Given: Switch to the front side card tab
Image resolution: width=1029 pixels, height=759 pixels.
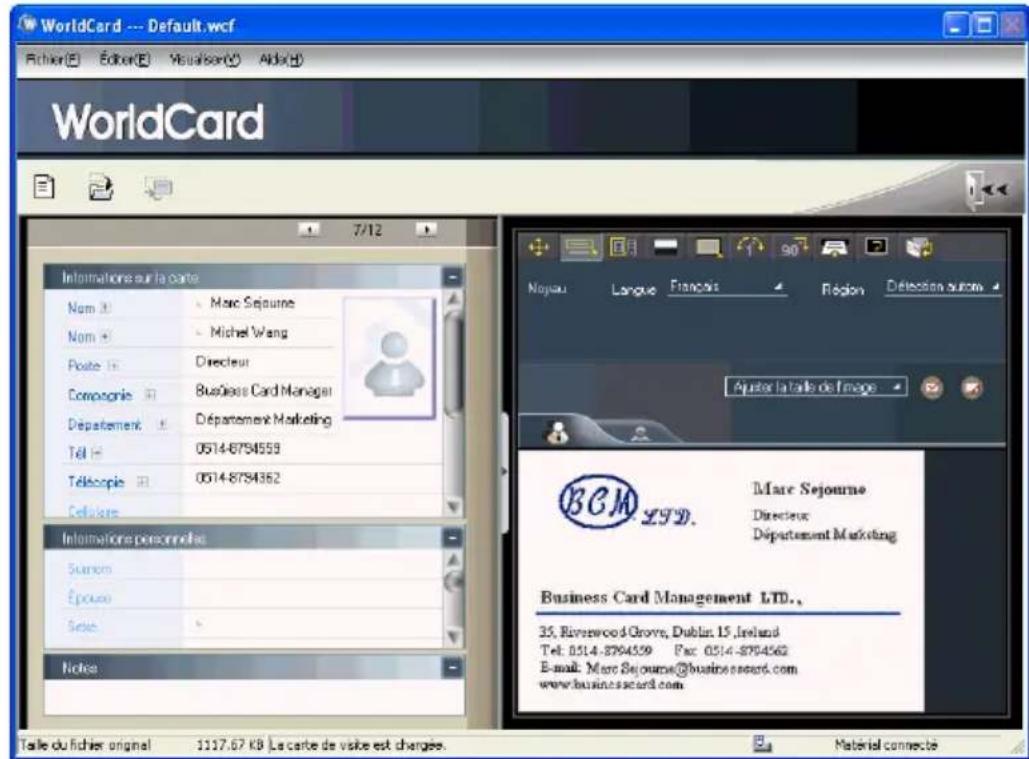Looking at the screenshot, I should coord(558,432).
